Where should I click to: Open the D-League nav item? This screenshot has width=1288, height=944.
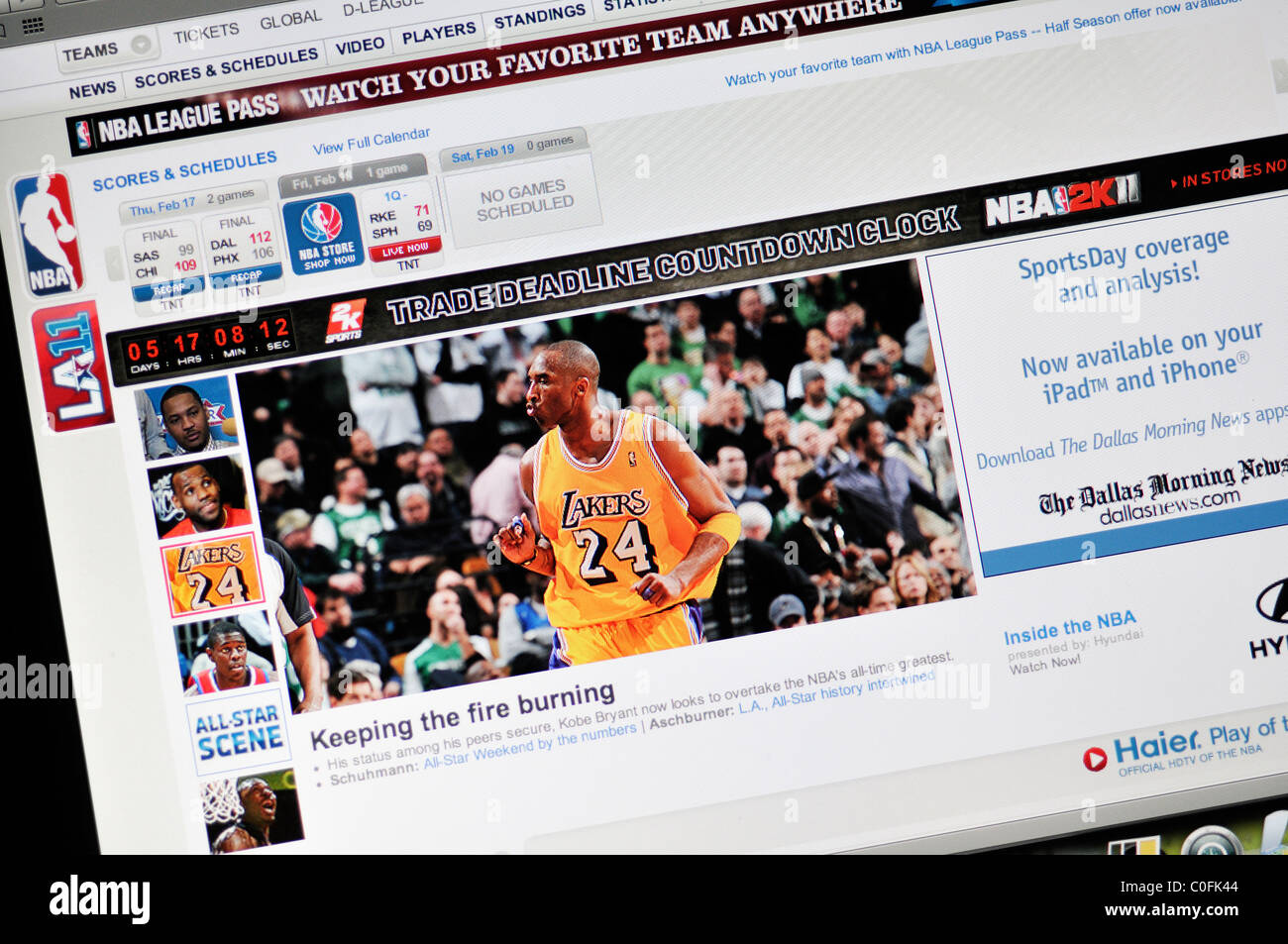coord(382,6)
